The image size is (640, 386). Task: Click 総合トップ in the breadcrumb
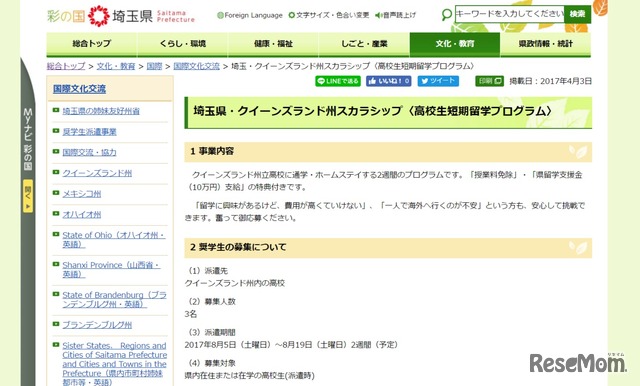click(66, 66)
